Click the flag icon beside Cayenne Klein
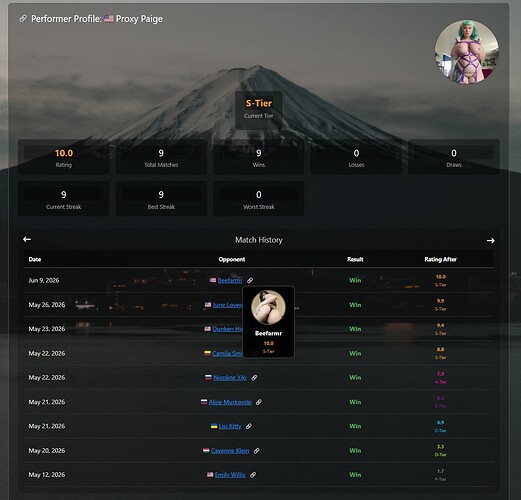 click(206, 450)
